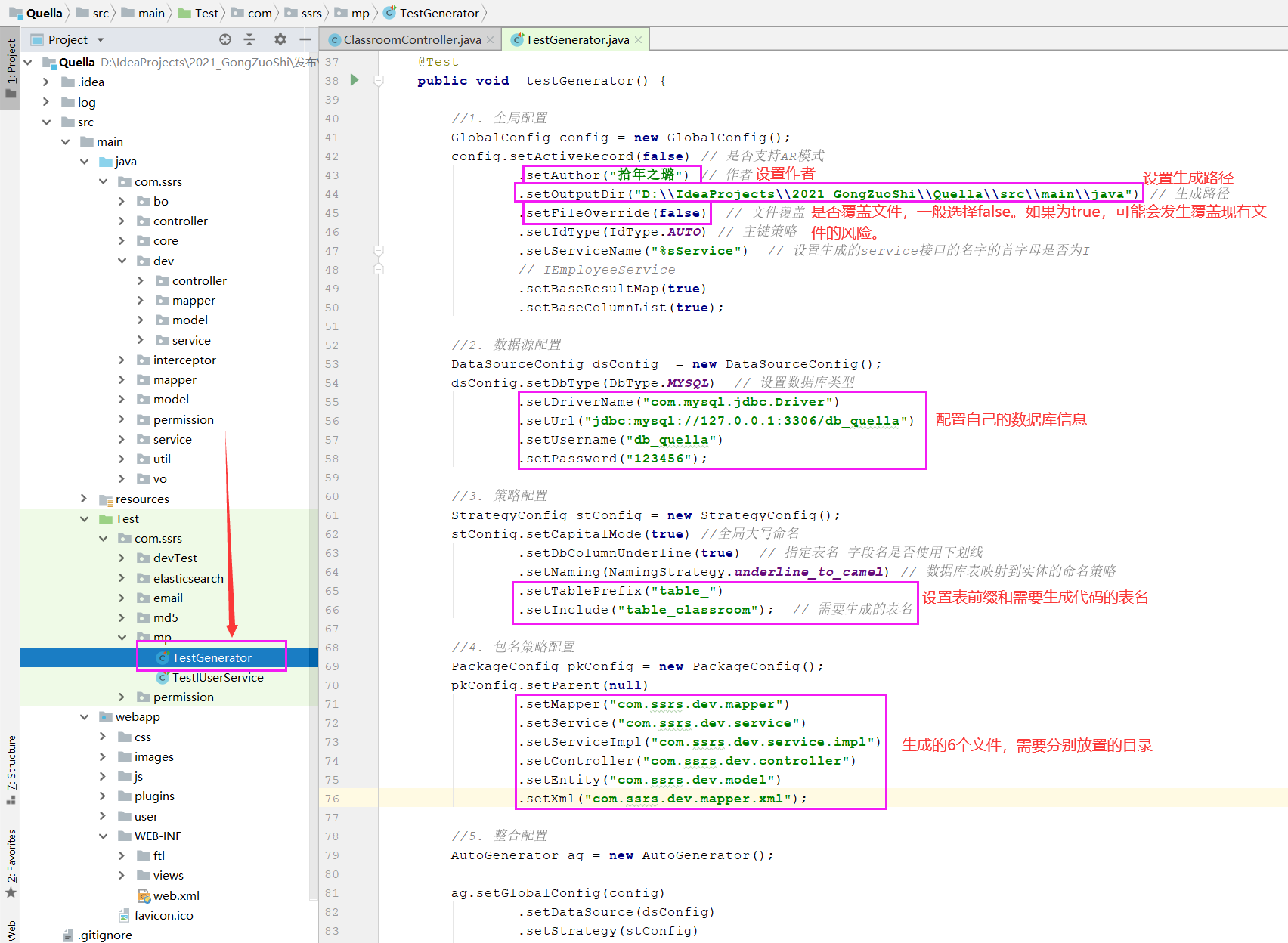The image size is (1288, 943).
Task: Expand the interceptor package
Action: click(121, 360)
